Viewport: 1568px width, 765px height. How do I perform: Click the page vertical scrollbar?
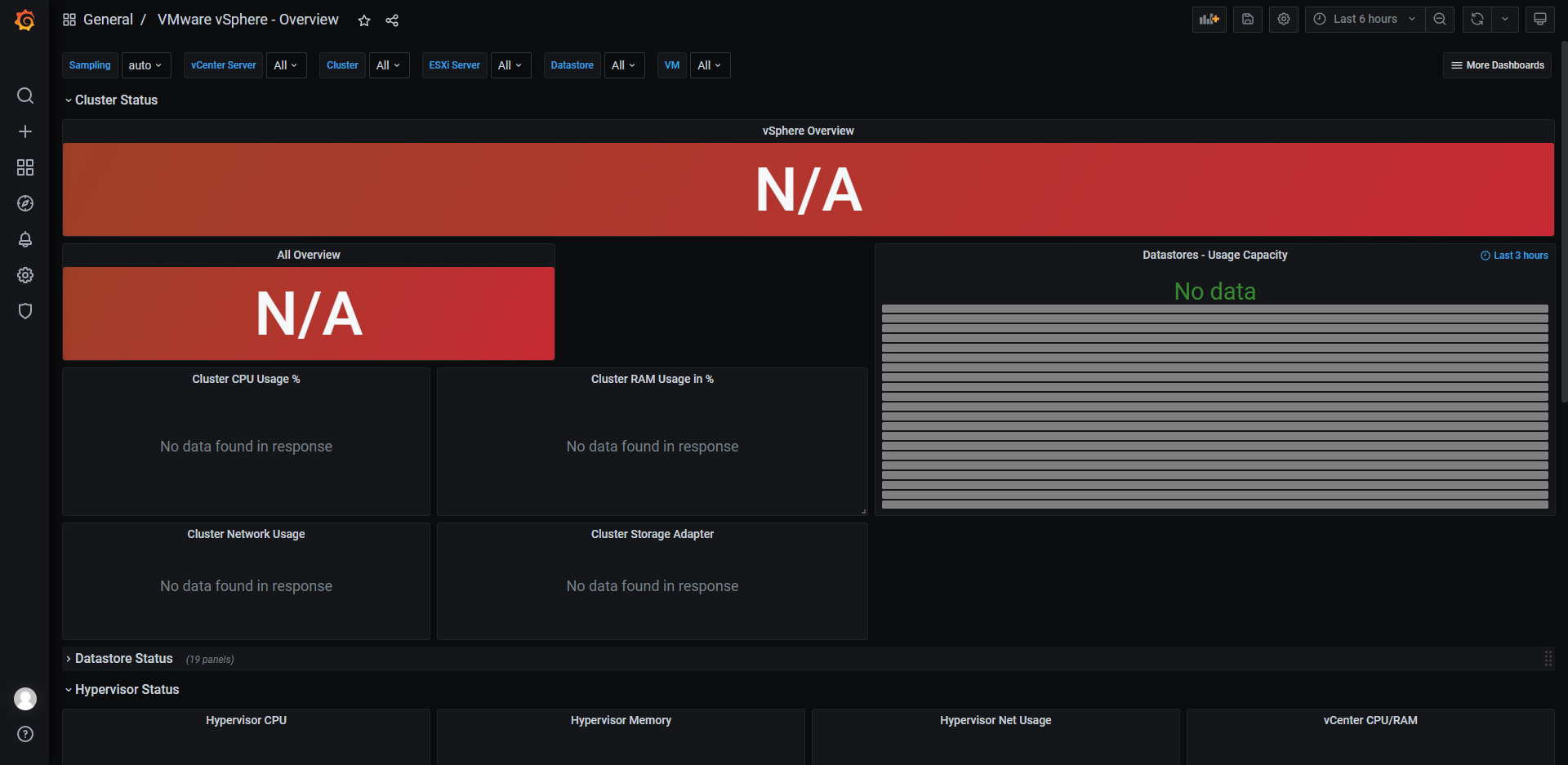pos(1564,220)
